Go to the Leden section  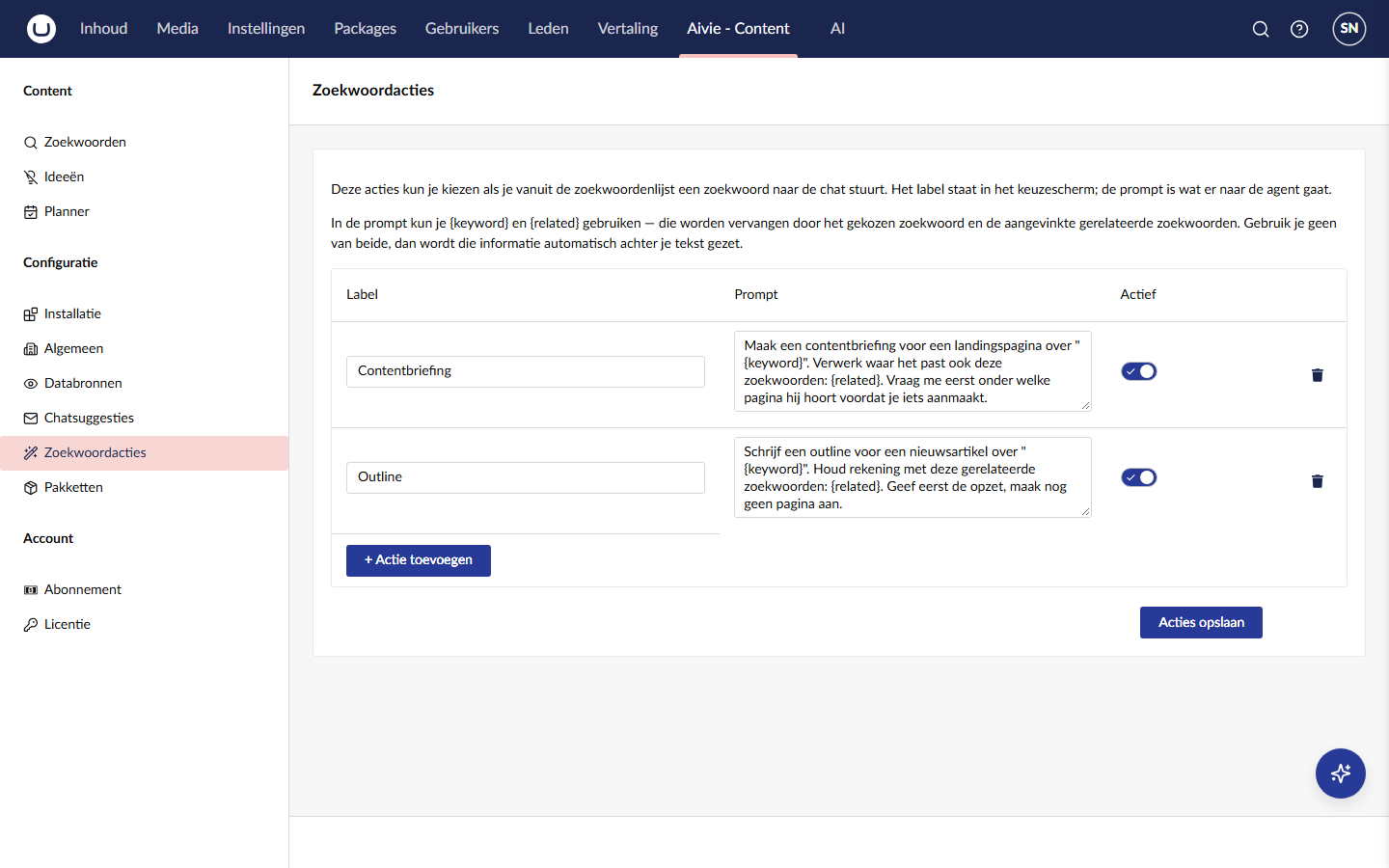click(549, 29)
